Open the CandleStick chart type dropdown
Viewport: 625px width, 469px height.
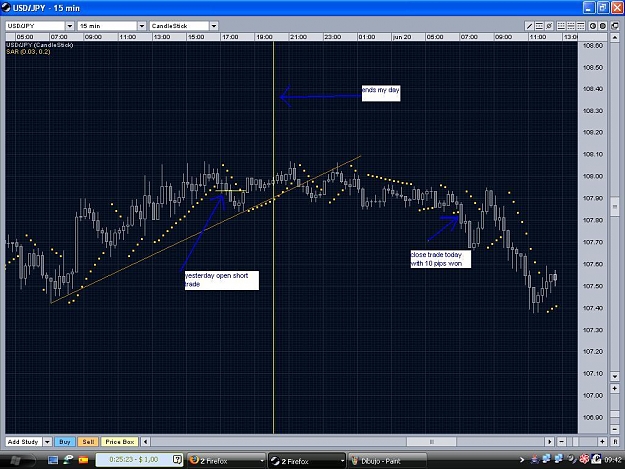(x=214, y=26)
